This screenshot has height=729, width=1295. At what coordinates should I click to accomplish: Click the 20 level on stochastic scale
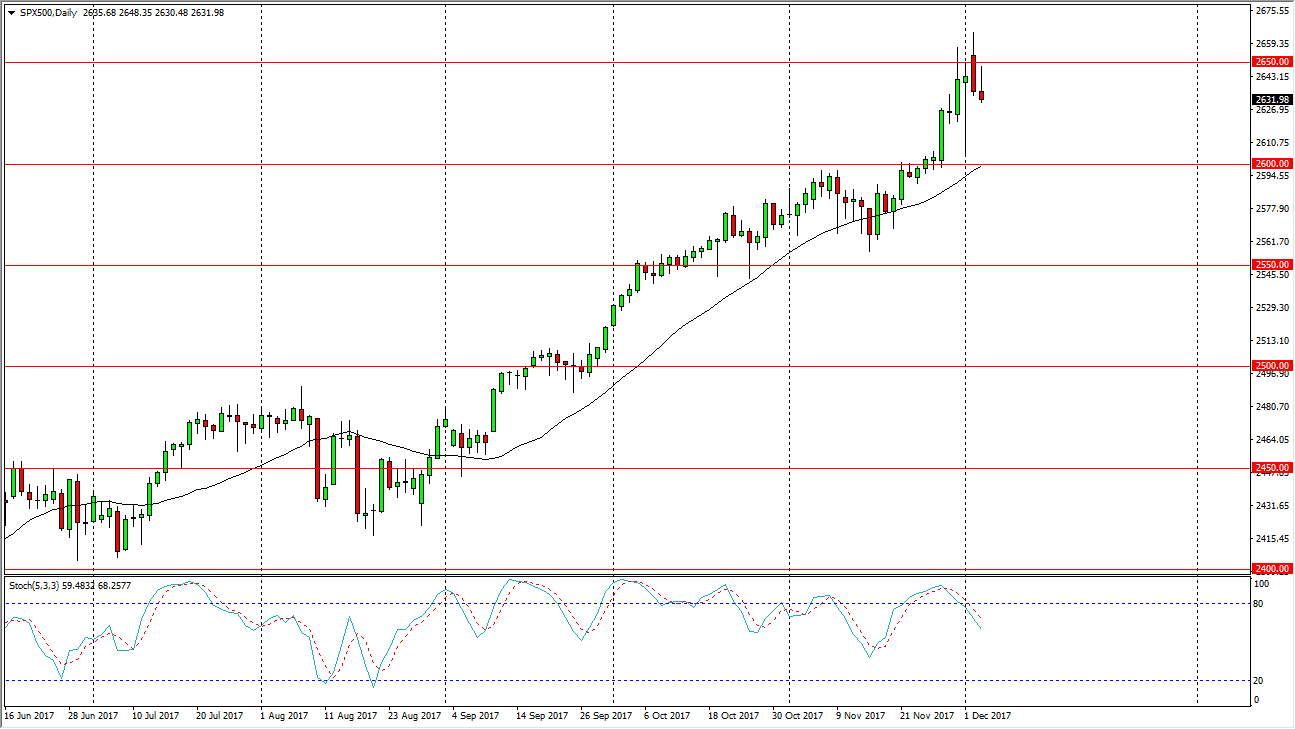tap(1258, 681)
